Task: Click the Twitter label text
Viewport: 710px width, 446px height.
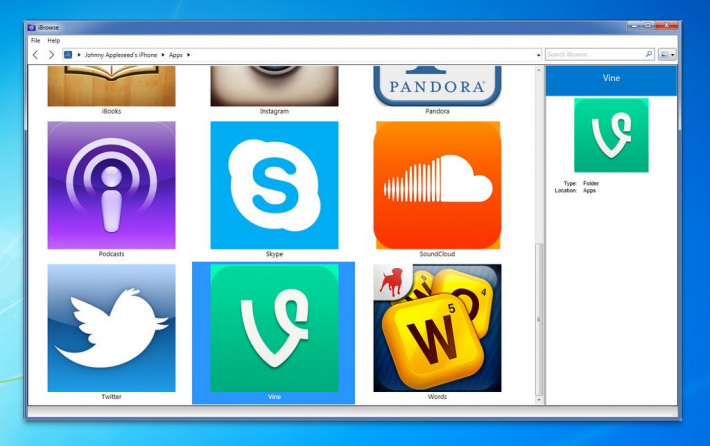Action: (111, 397)
